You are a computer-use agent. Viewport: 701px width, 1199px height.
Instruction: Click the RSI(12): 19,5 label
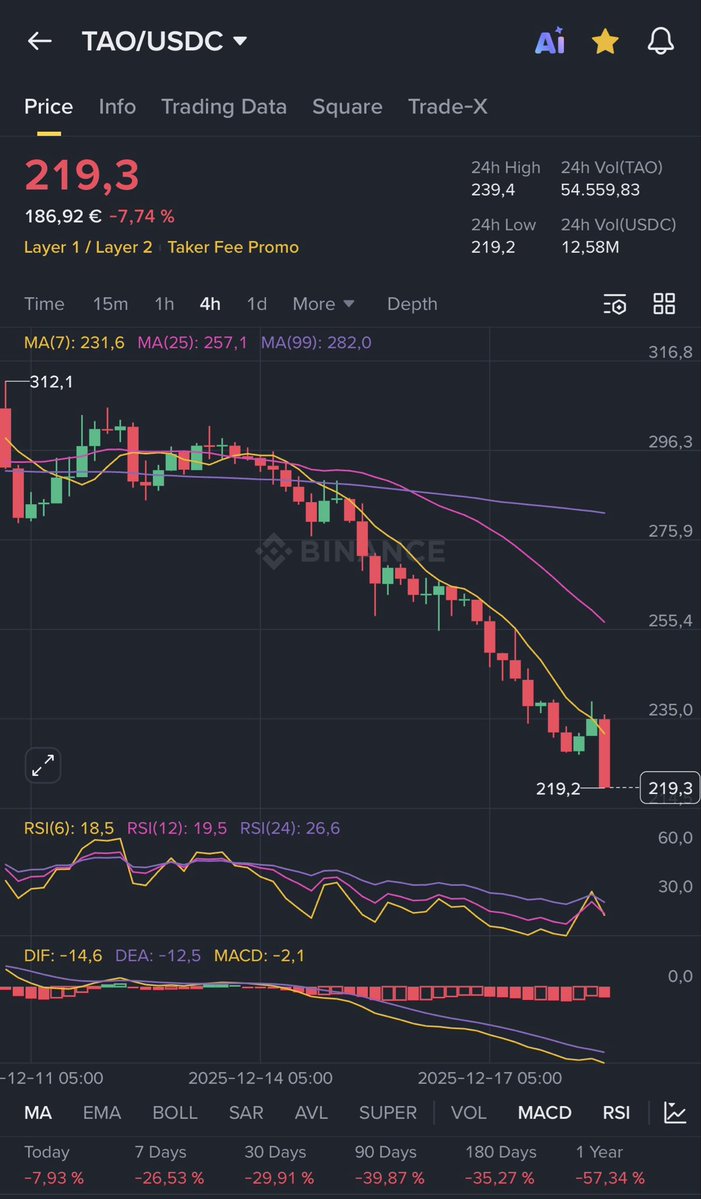click(177, 828)
